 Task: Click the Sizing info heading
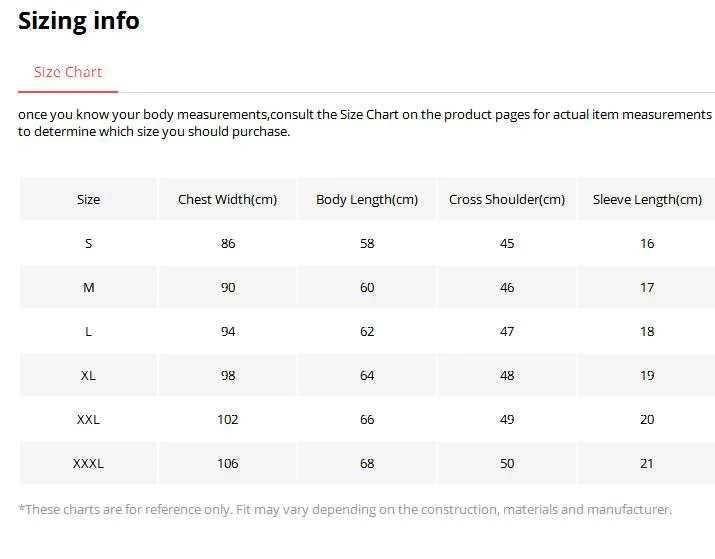[x=79, y=21]
